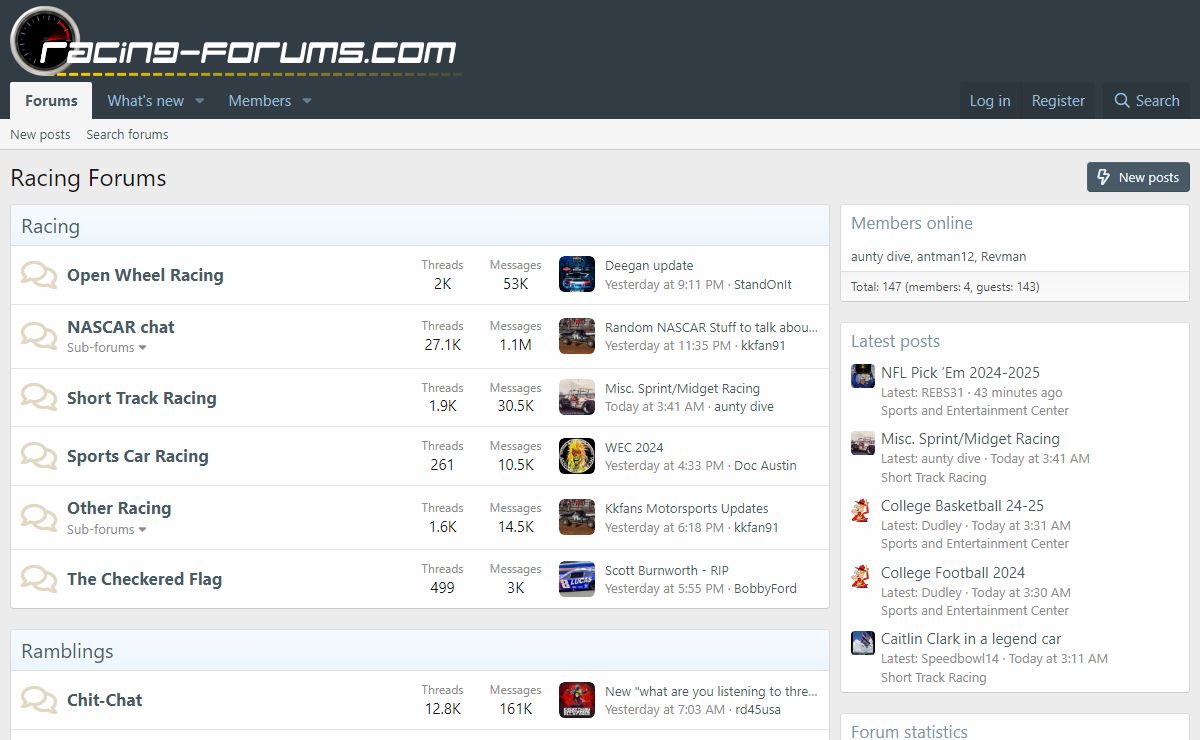This screenshot has width=1200, height=740.
Task: Click the Log in link
Action: coord(989,101)
